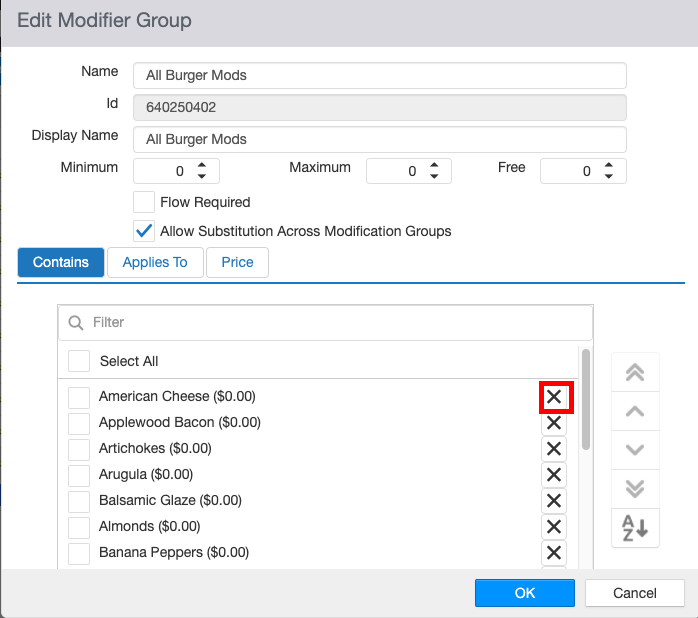Delete Artichokes with its X button
Screen dimensions: 698x618
coord(553,449)
